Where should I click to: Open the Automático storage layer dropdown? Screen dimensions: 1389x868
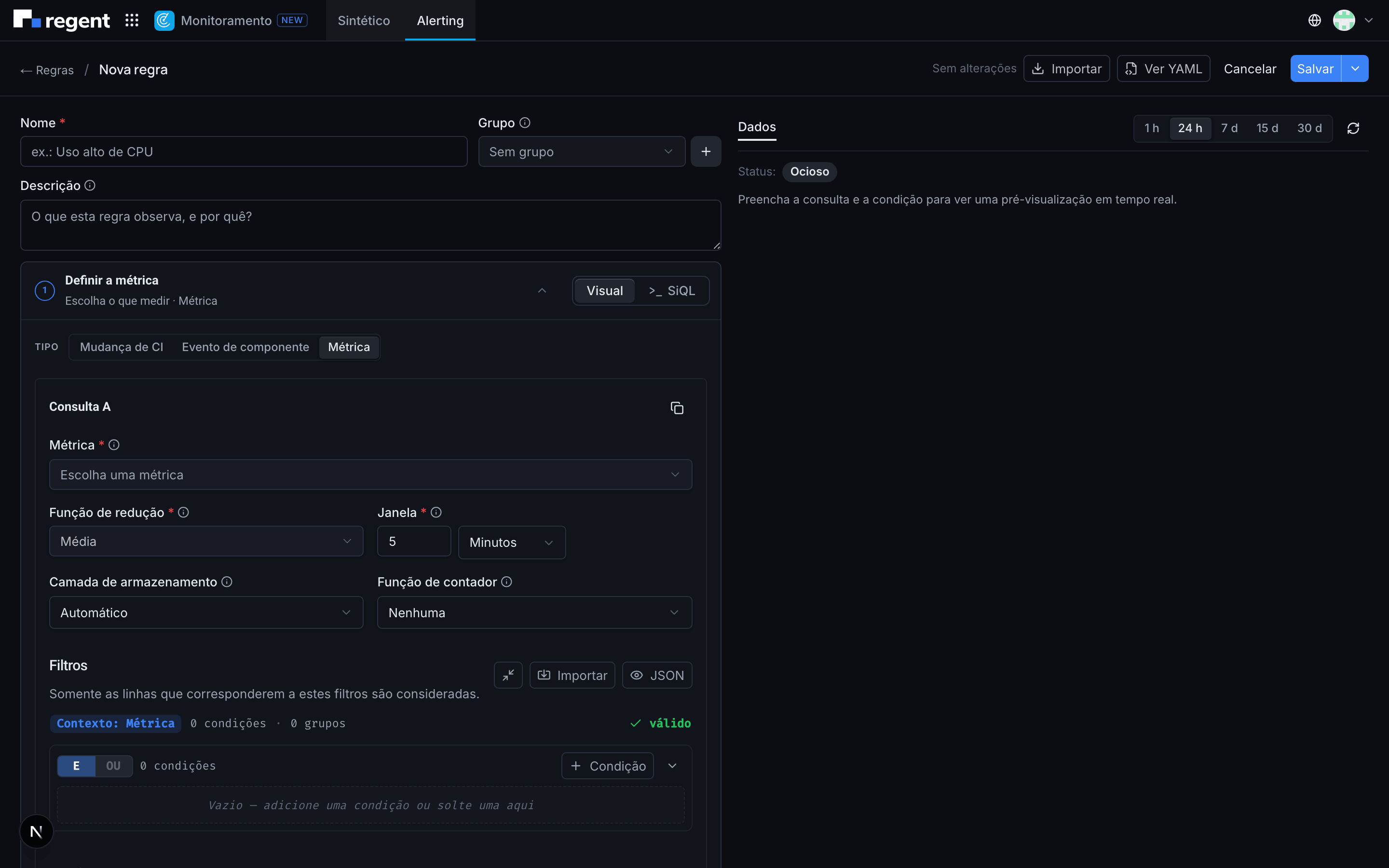pyautogui.click(x=206, y=612)
